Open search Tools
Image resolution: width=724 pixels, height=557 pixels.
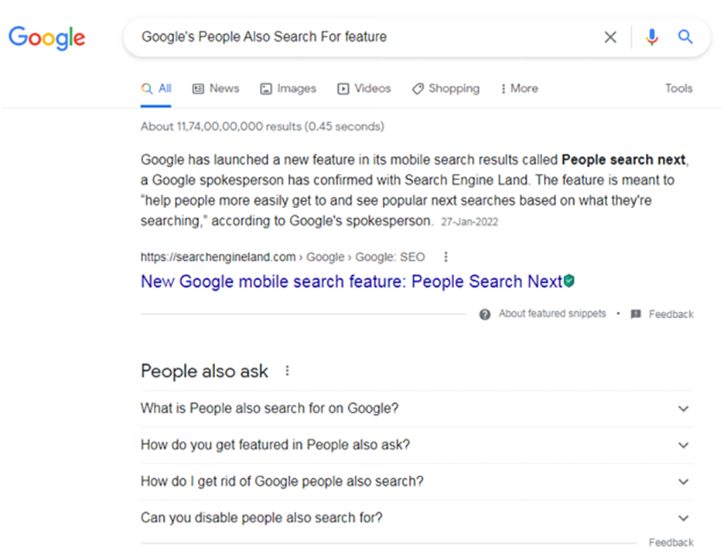pyautogui.click(x=679, y=88)
